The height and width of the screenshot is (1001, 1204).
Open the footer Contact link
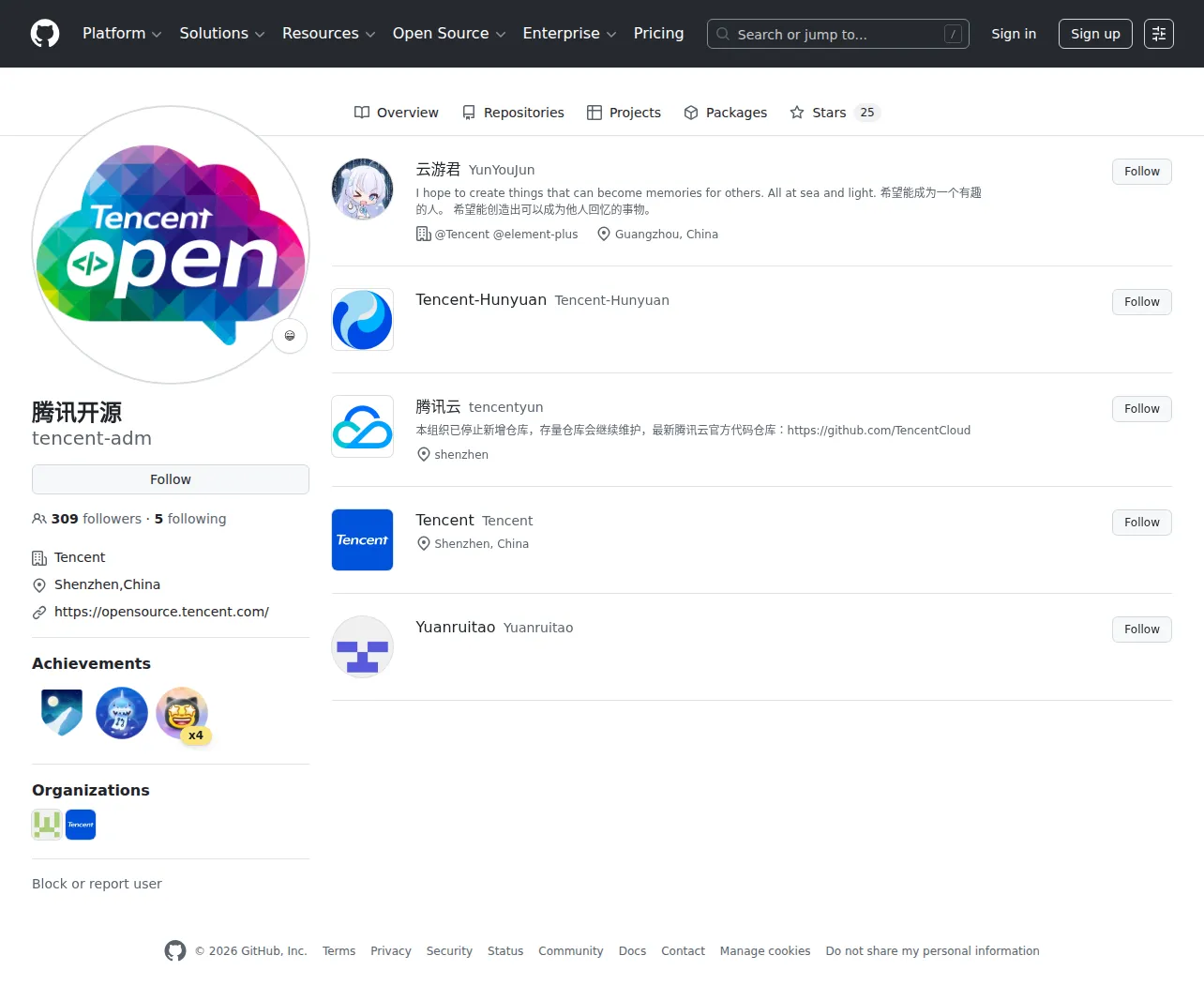[683, 951]
